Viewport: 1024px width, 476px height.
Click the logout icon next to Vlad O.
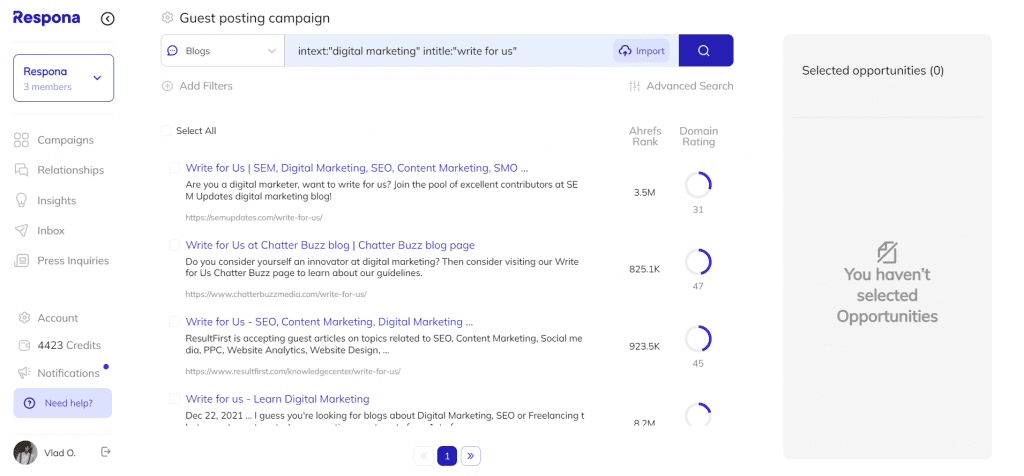(106, 452)
